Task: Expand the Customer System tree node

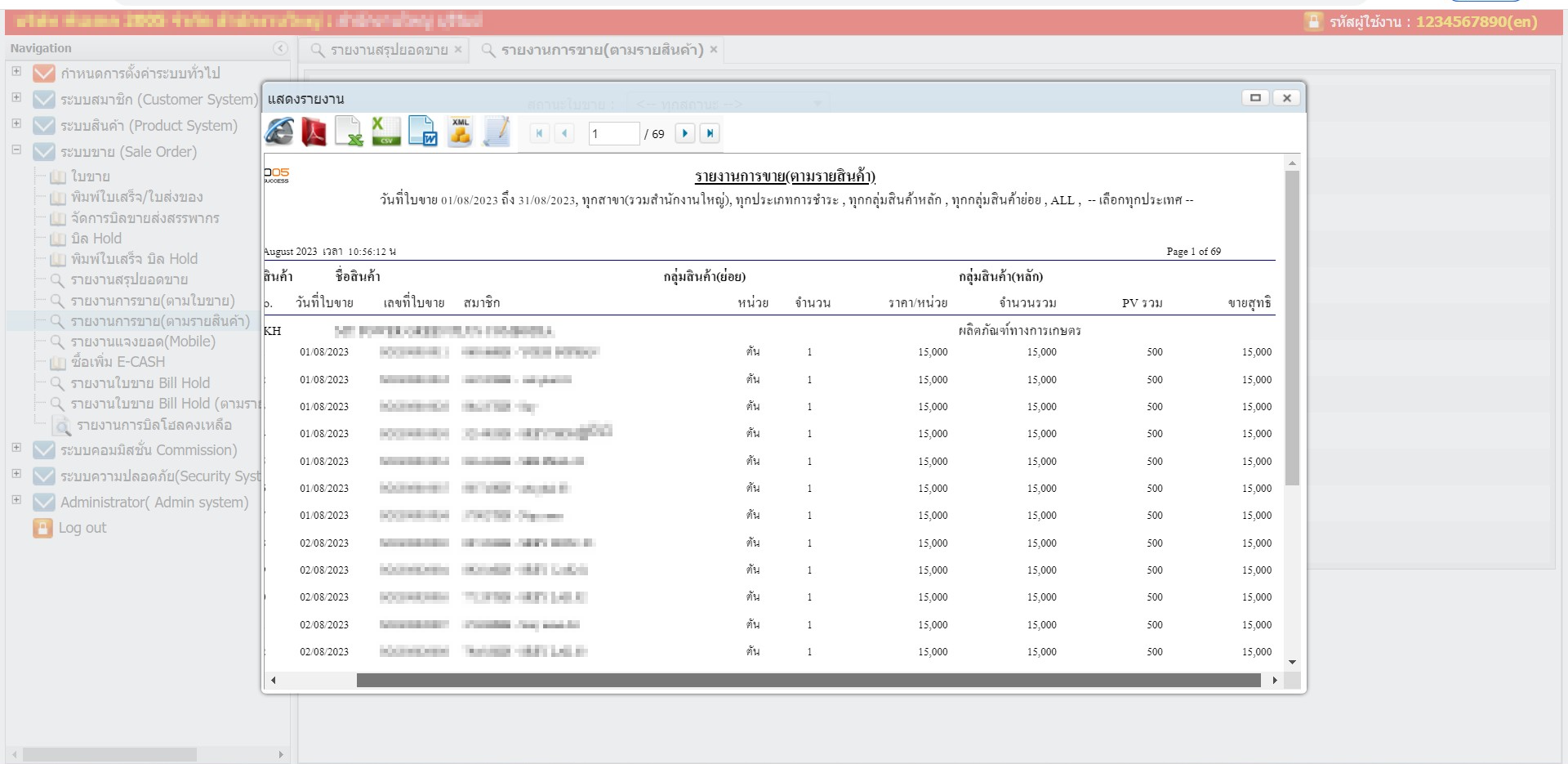Action: coord(16,98)
